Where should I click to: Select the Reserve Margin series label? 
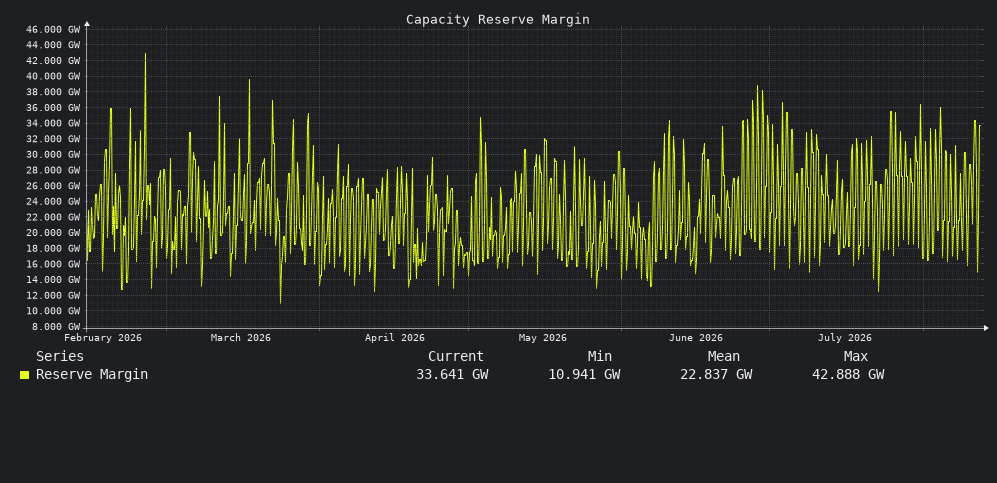[x=92, y=374]
